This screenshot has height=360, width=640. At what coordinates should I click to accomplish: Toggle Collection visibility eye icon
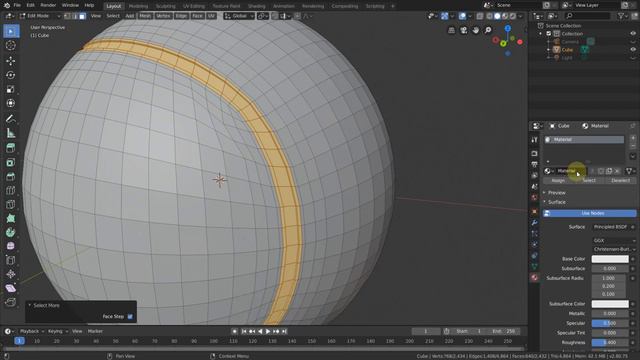point(633,33)
